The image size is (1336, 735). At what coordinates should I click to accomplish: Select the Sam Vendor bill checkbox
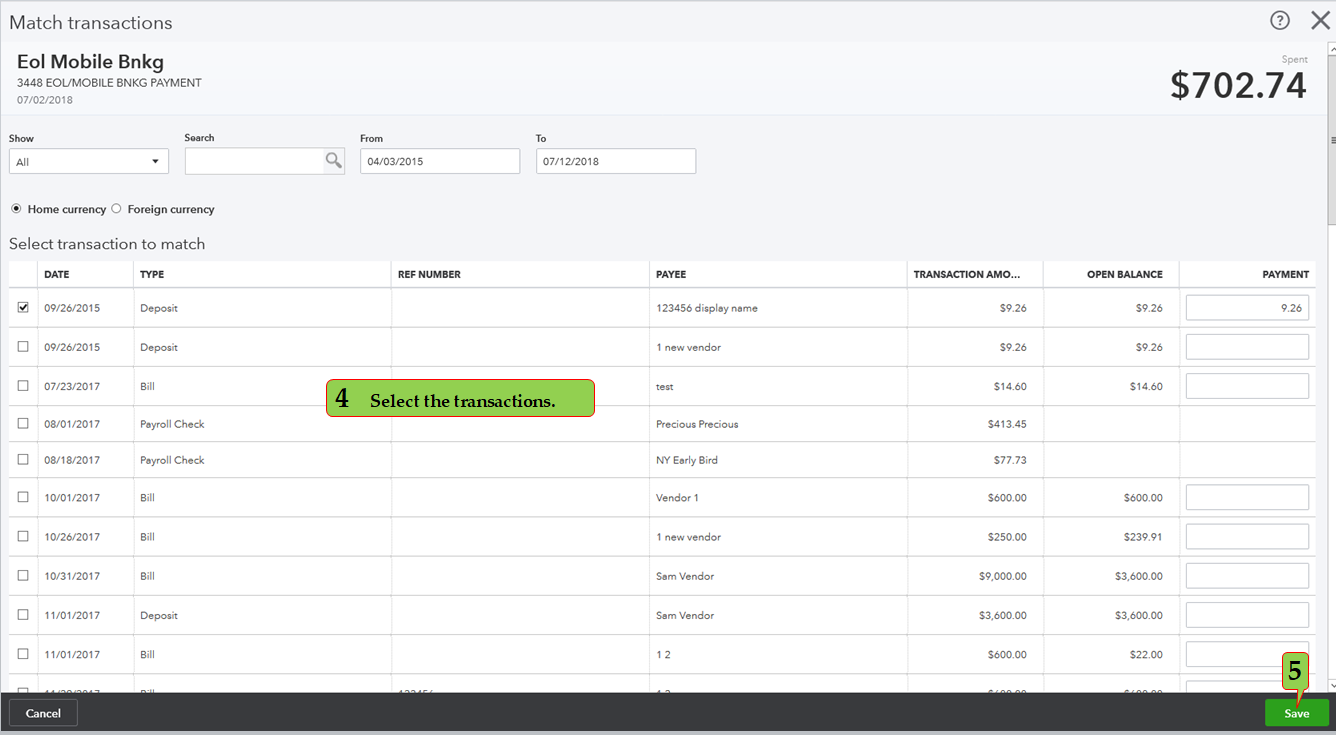[22, 575]
